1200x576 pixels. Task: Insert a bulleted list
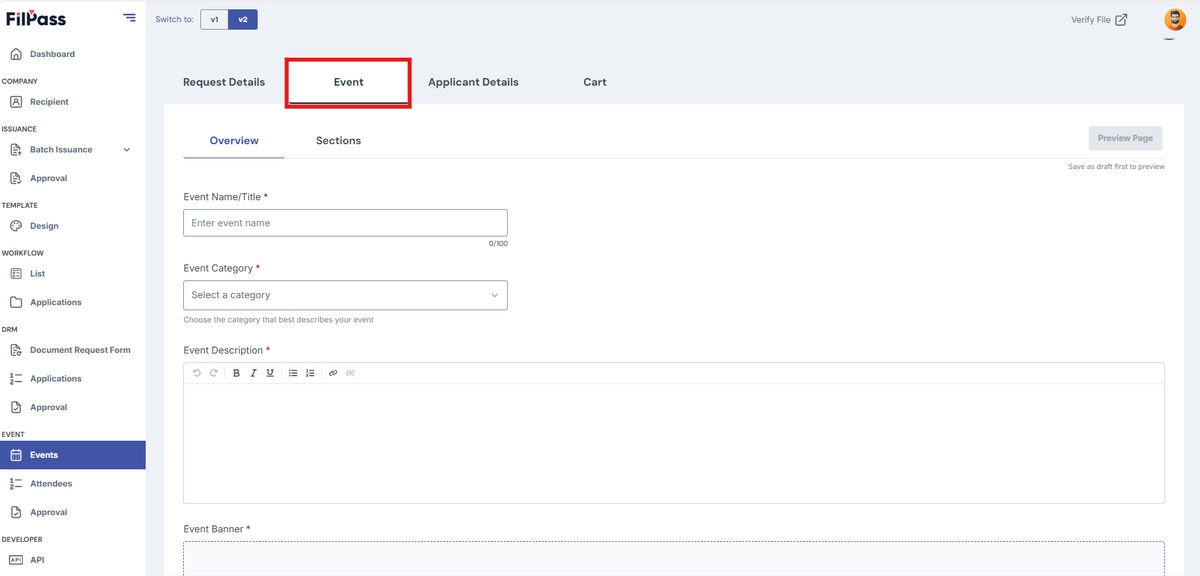click(x=293, y=373)
